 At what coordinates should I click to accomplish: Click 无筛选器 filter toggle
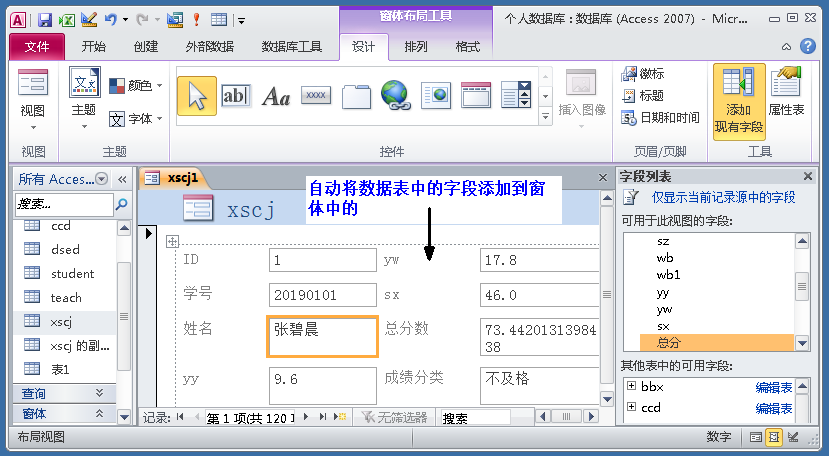pos(394,417)
